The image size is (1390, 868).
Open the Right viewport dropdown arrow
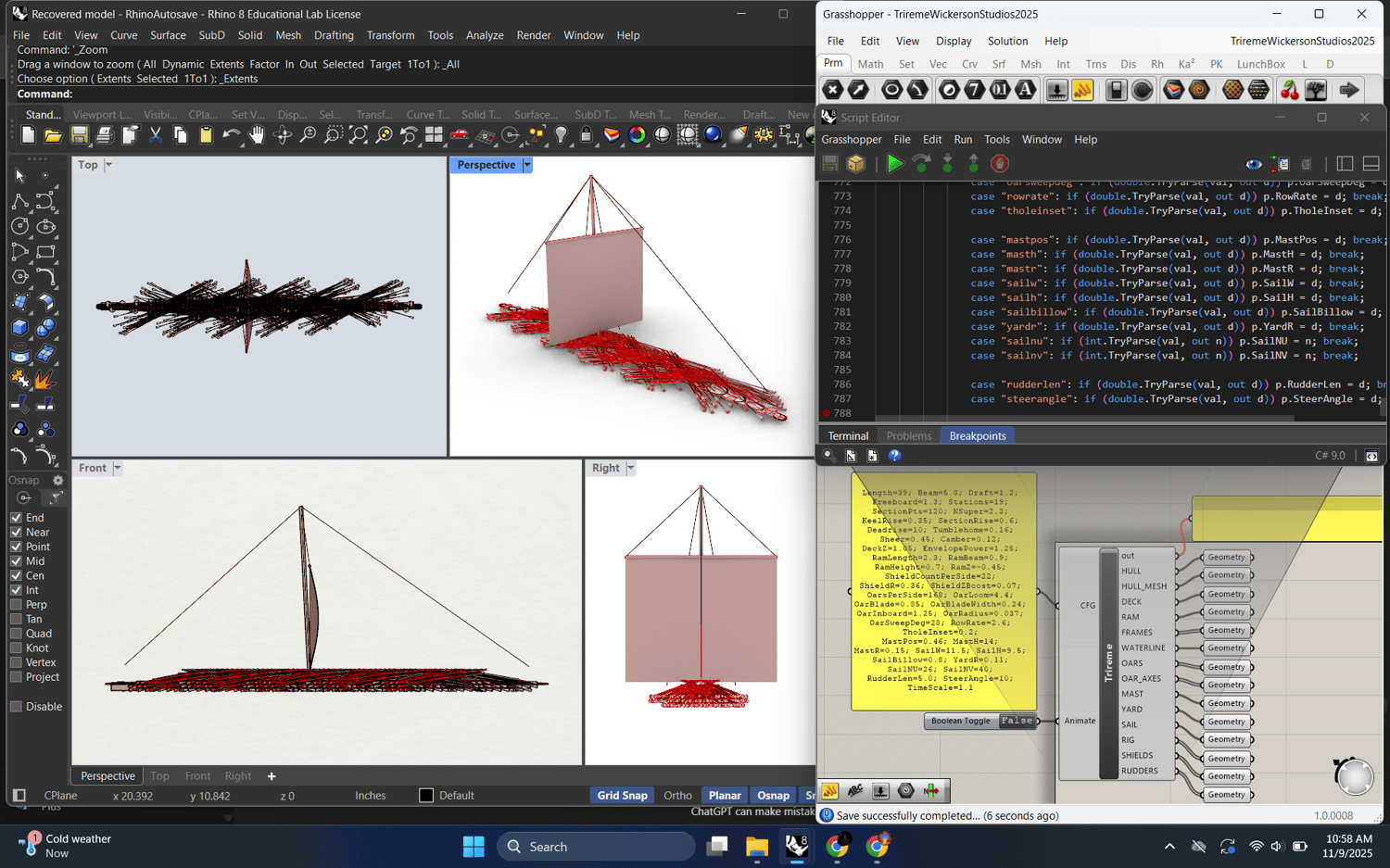631,468
